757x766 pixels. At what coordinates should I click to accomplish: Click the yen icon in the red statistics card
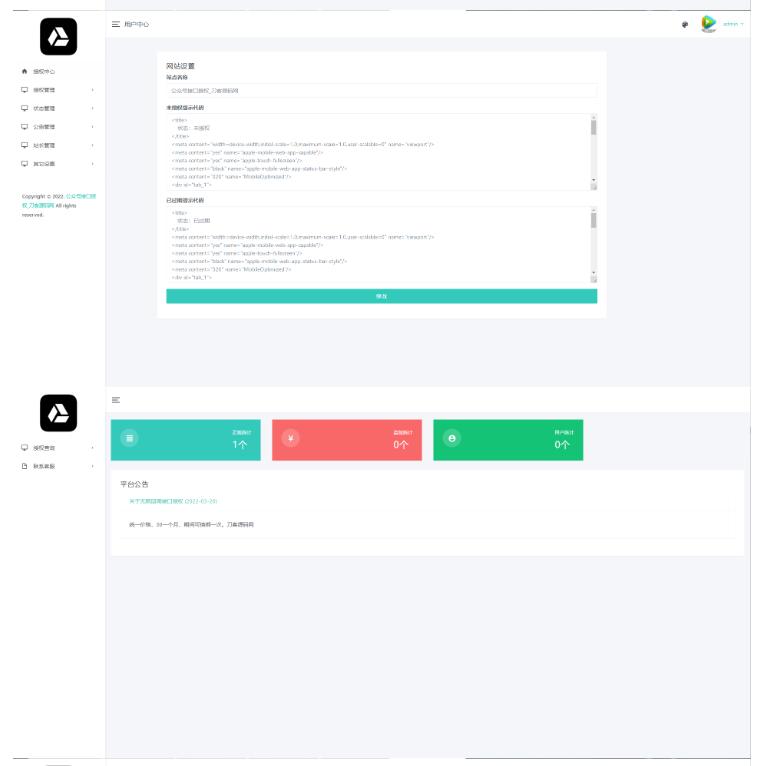click(290, 438)
